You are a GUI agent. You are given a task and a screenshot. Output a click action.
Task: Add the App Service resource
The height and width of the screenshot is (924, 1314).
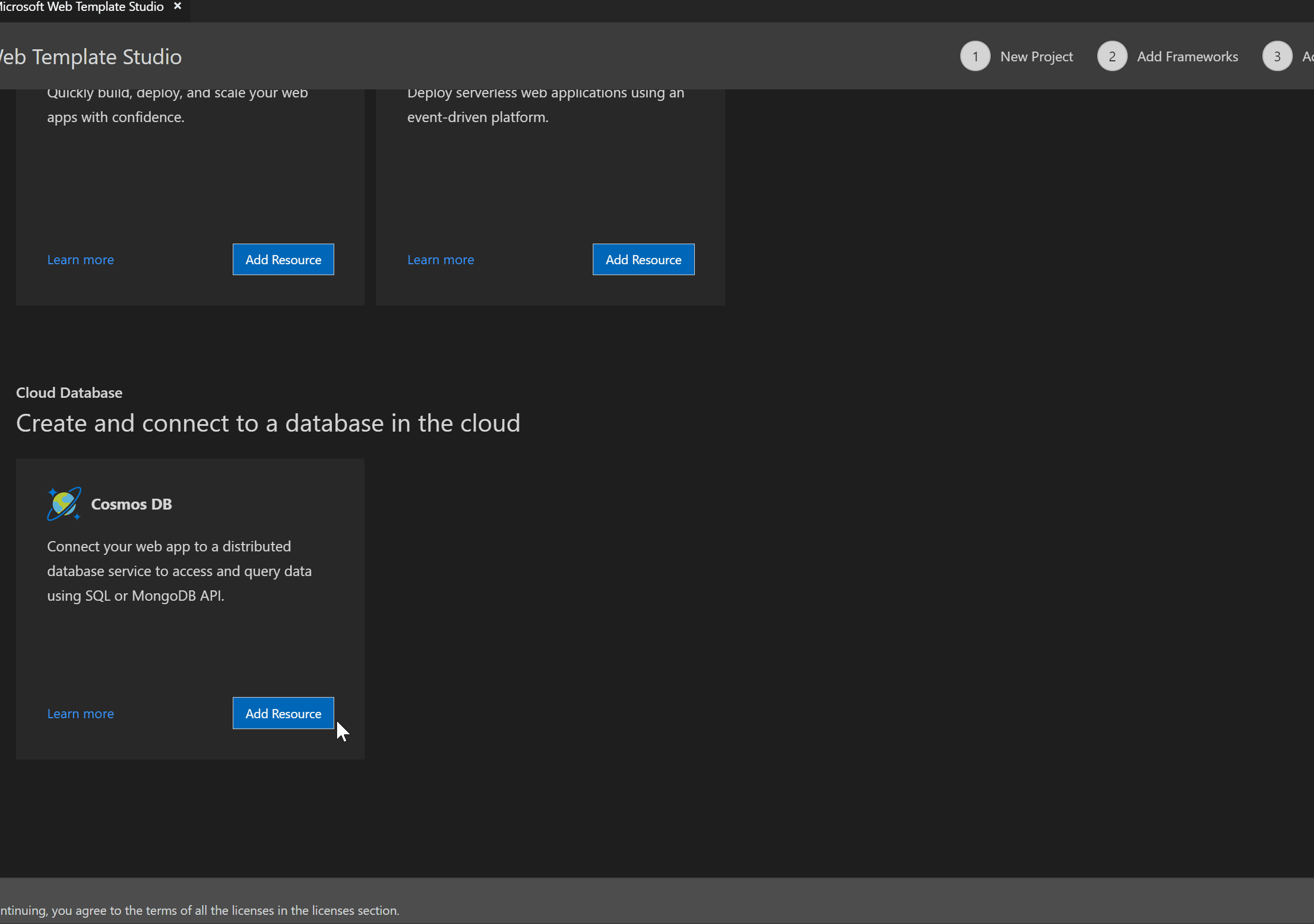point(283,259)
